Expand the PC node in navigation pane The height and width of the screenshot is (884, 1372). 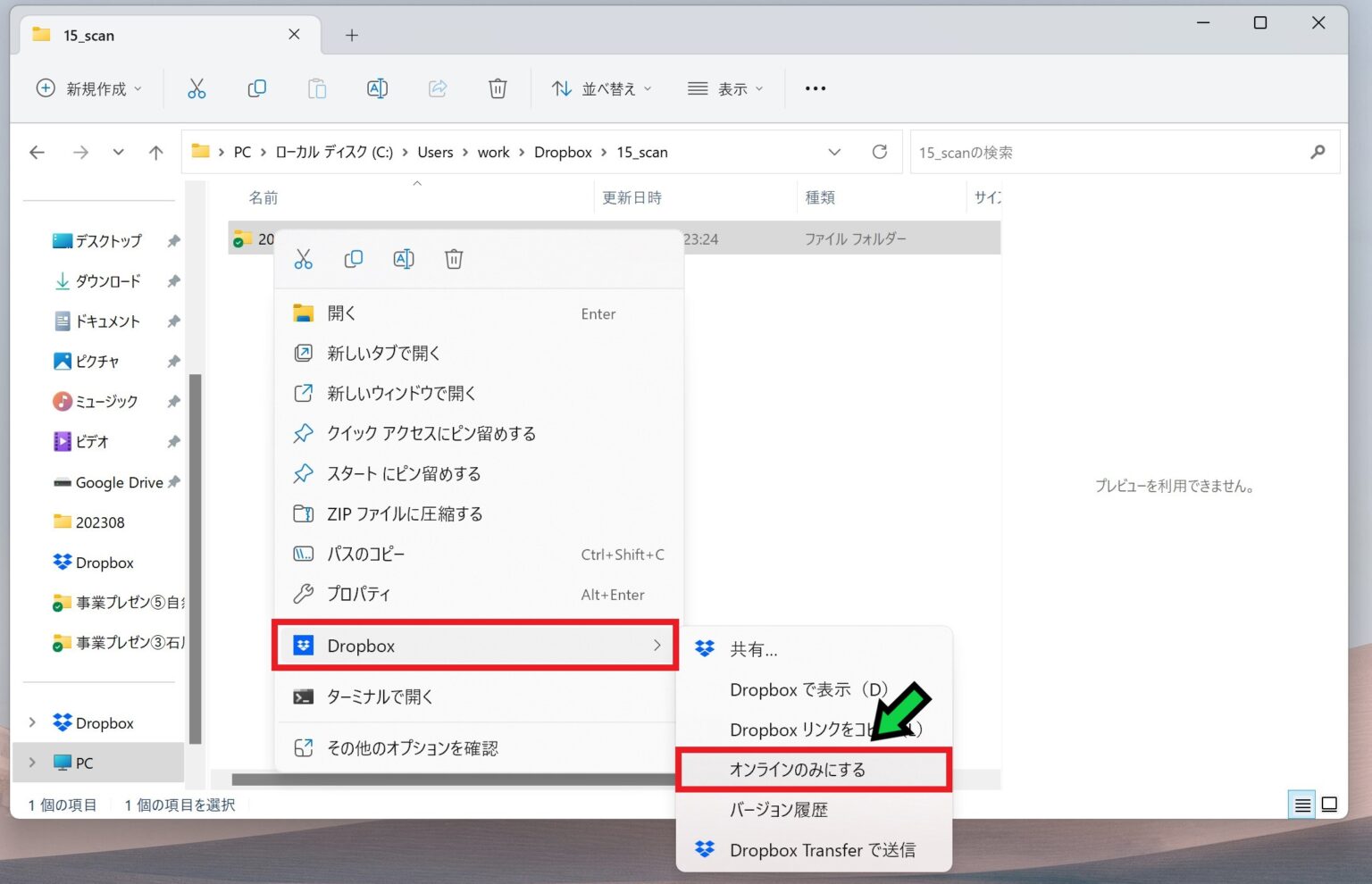(32, 763)
